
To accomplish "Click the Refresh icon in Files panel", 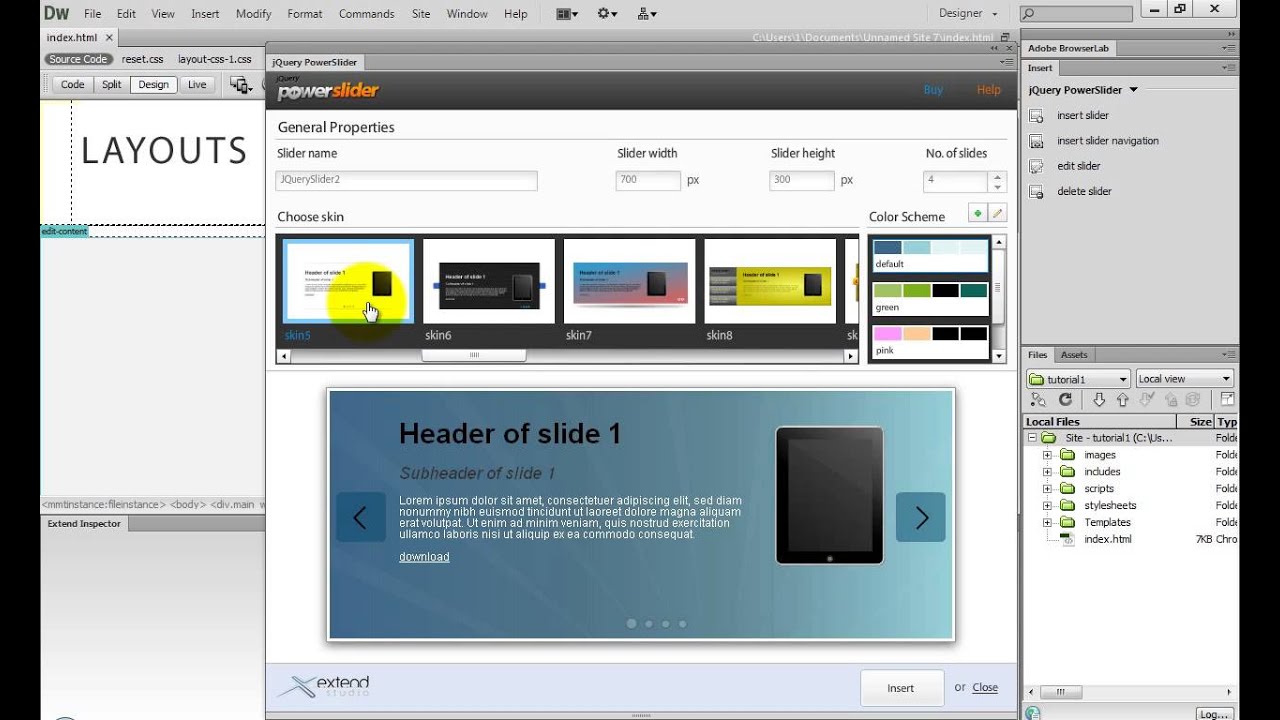I will (x=1065, y=400).
